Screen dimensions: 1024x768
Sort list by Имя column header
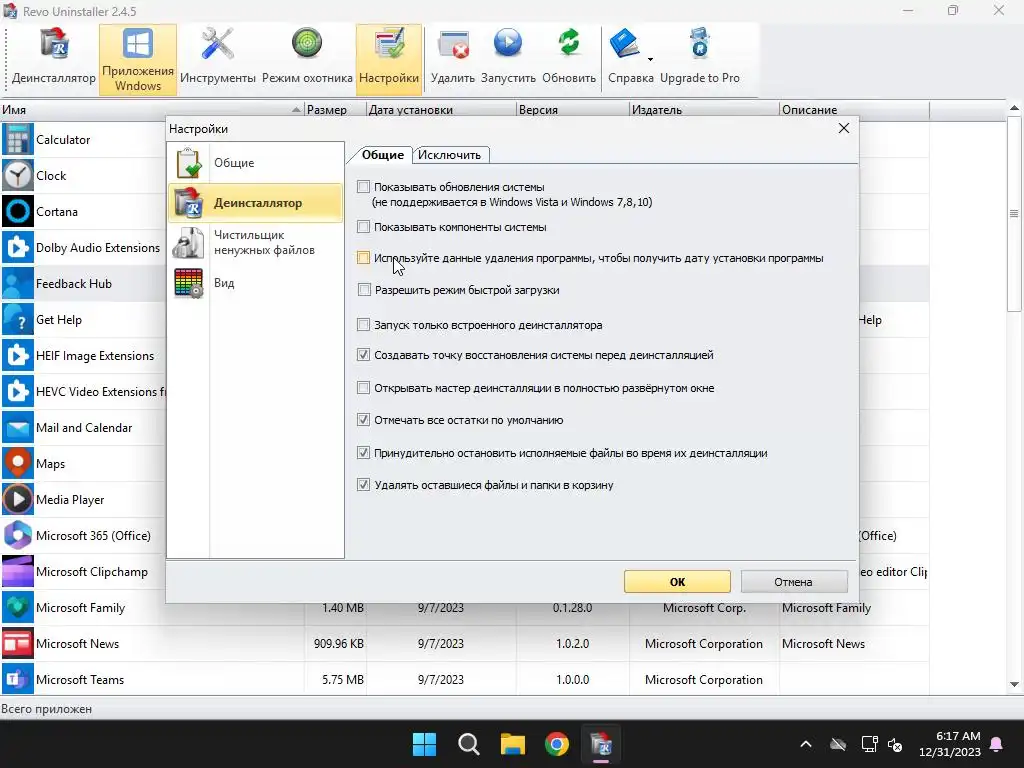[152, 110]
